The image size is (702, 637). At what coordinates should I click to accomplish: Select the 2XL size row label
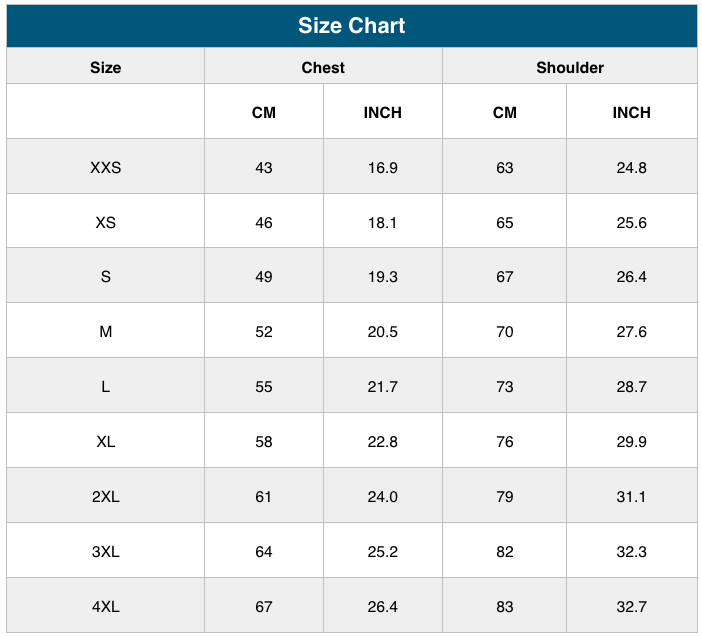(x=105, y=496)
